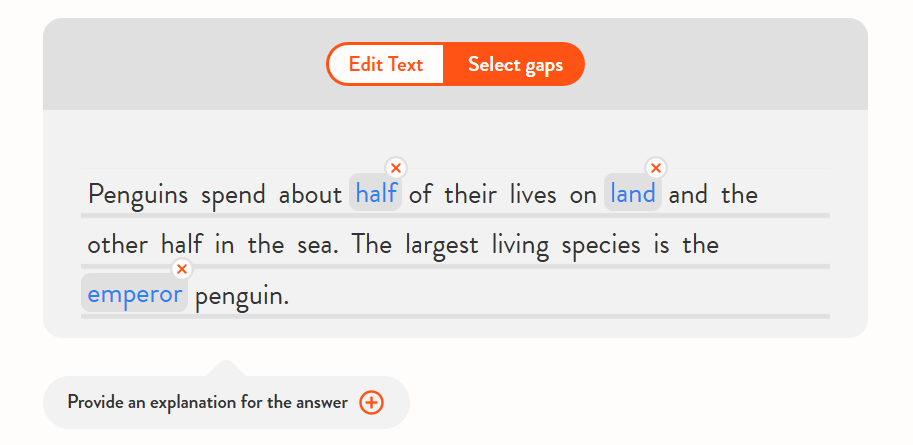Select the highlighted gap word 'land'

point(633,194)
